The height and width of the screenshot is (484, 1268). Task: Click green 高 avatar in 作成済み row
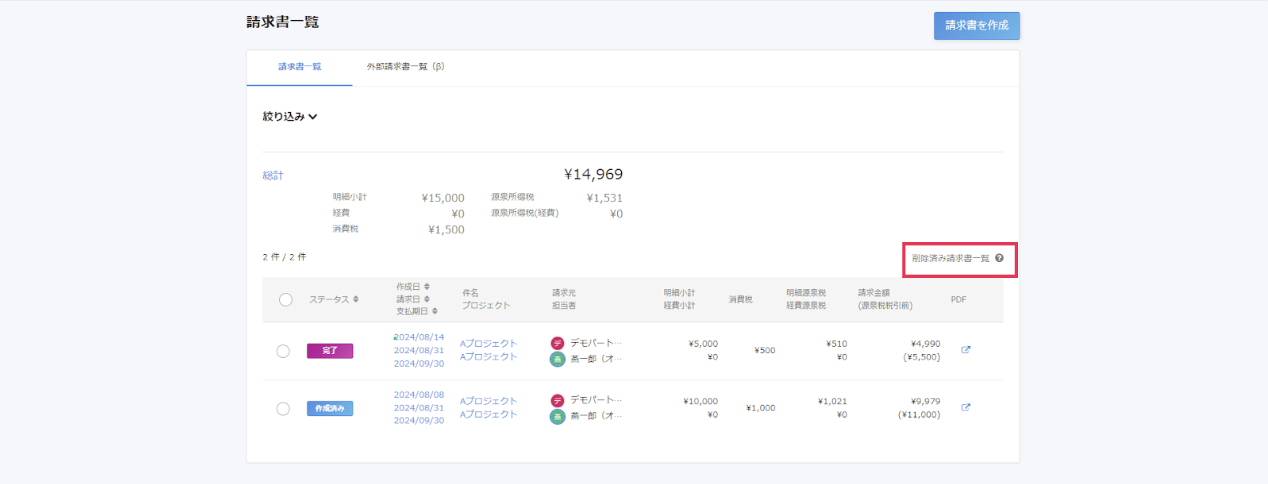[557, 416]
